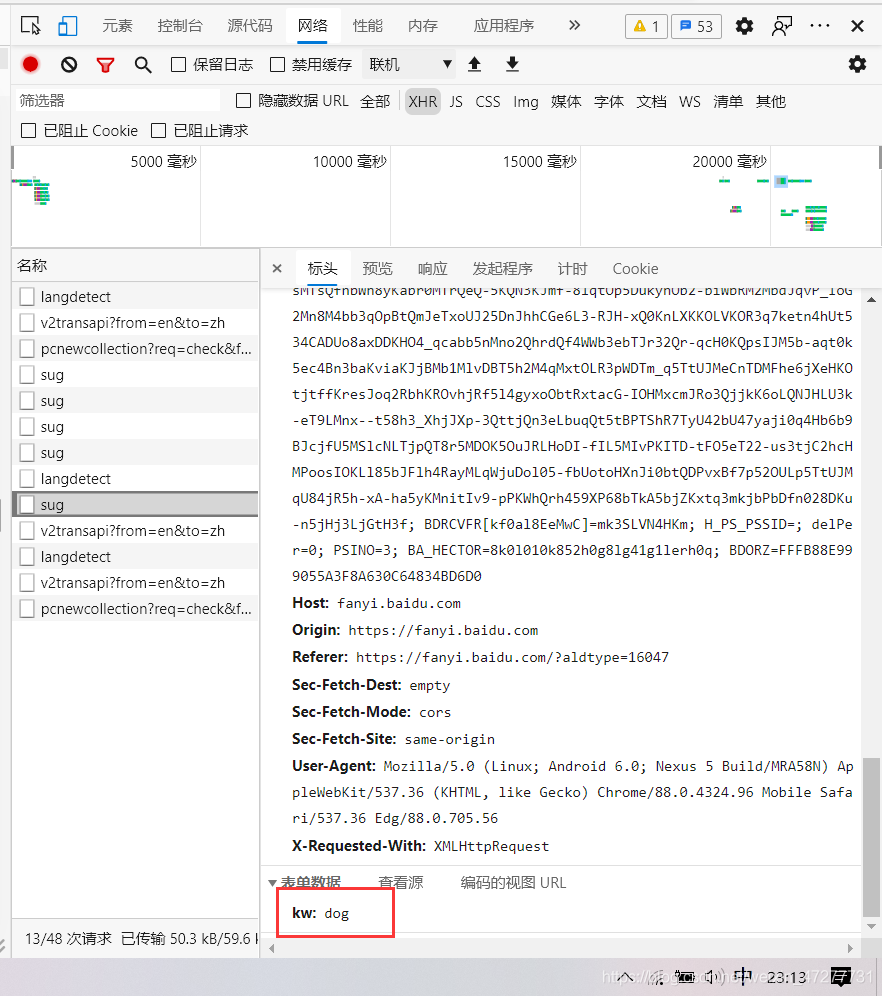
Task: Filter requests by Img
Action: 526,101
